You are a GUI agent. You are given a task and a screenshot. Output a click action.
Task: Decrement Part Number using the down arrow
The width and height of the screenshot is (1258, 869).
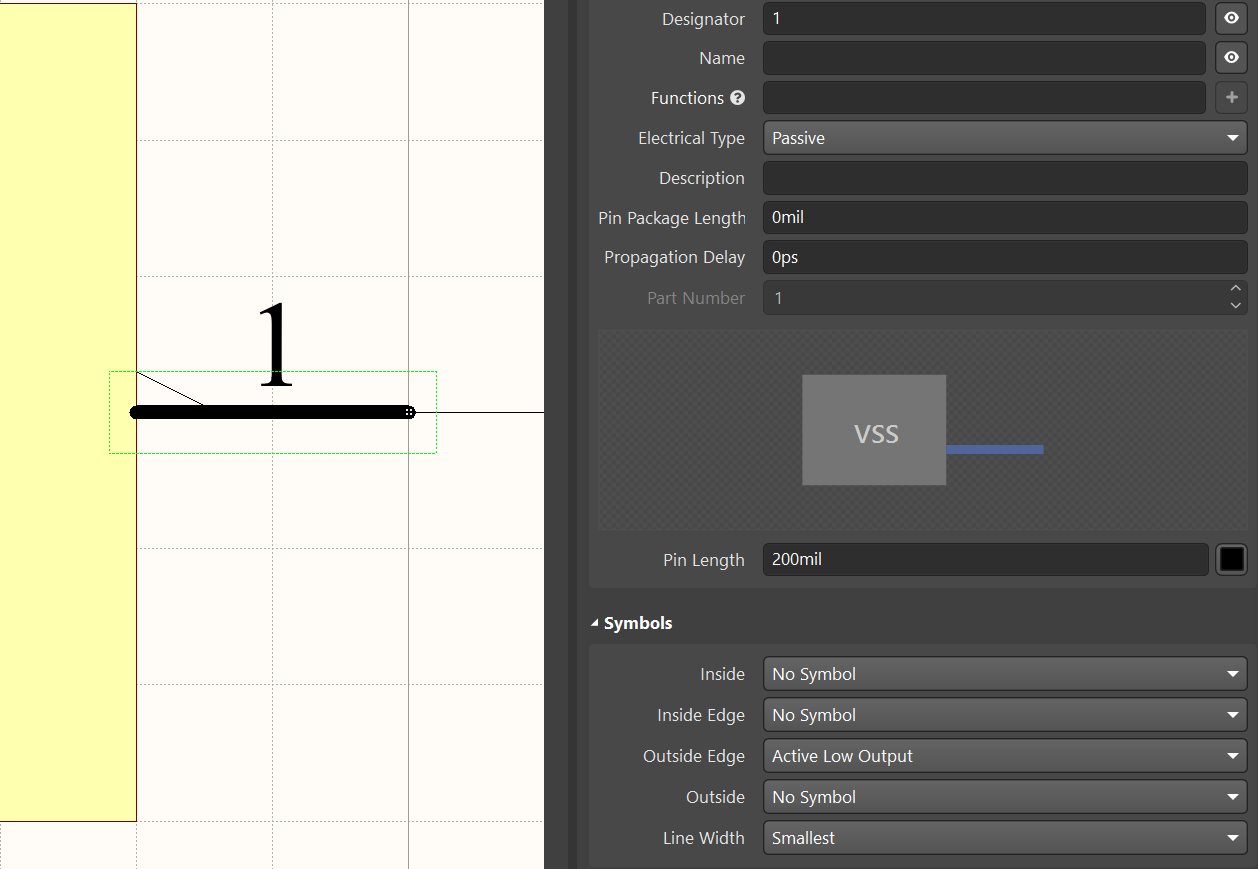click(1235, 305)
